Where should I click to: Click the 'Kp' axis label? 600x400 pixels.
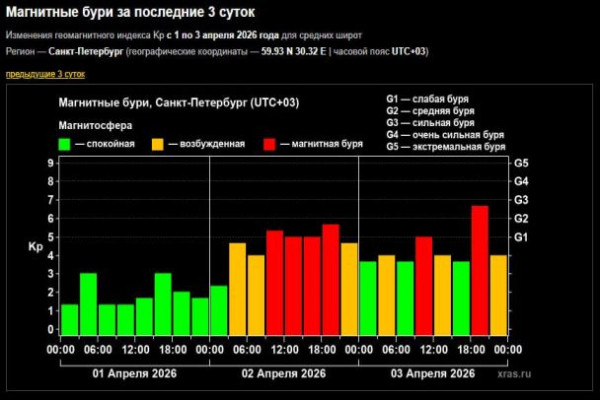coord(36,247)
